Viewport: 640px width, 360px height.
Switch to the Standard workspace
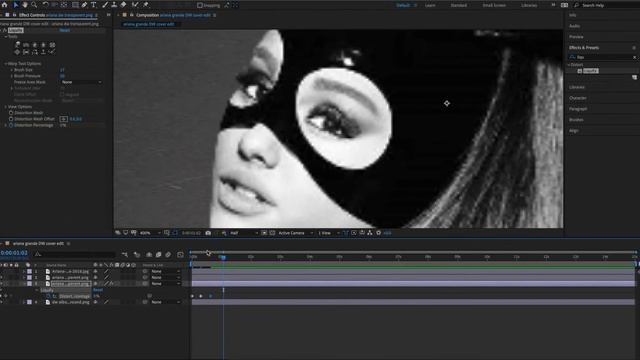(459, 5)
